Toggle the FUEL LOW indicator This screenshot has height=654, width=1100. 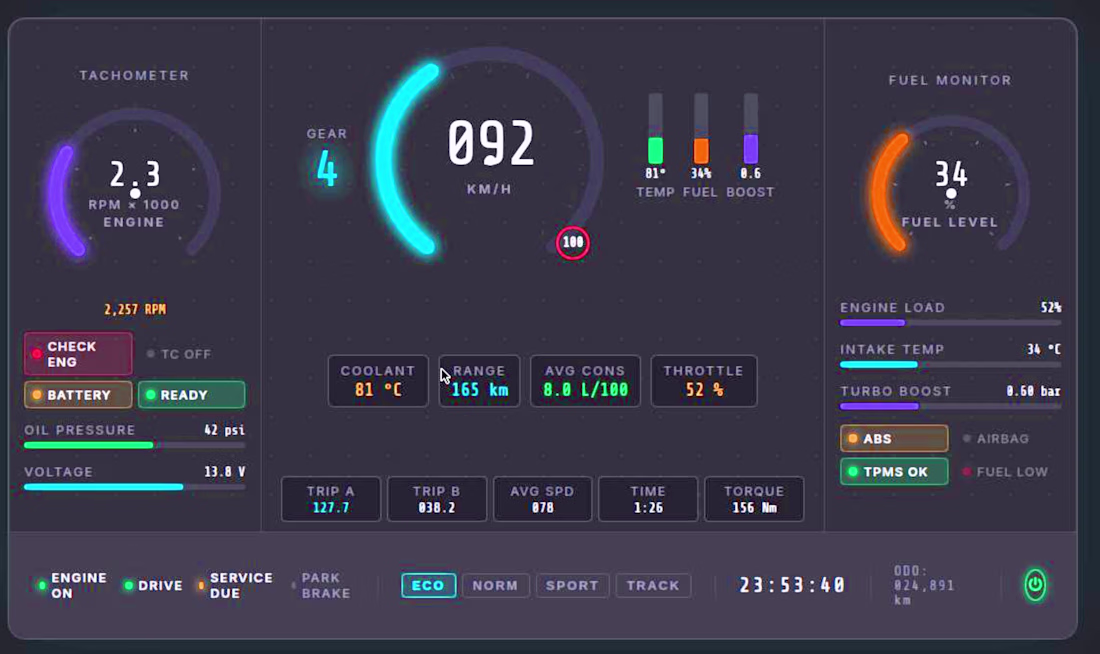[1005, 472]
